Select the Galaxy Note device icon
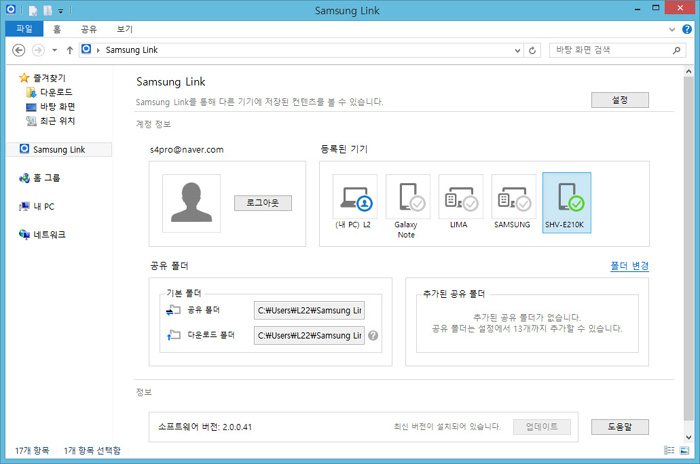 [x=408, y=197]
